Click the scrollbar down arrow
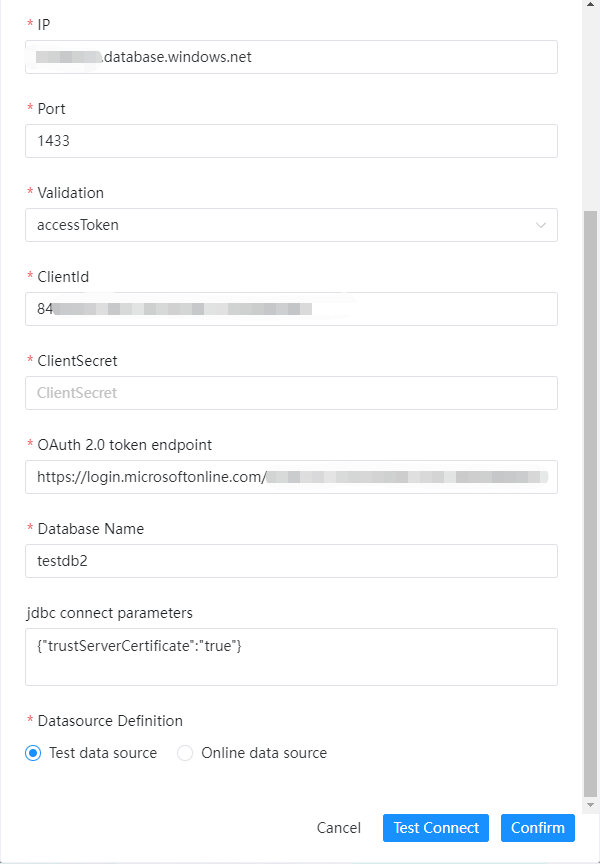 point(590,805)
